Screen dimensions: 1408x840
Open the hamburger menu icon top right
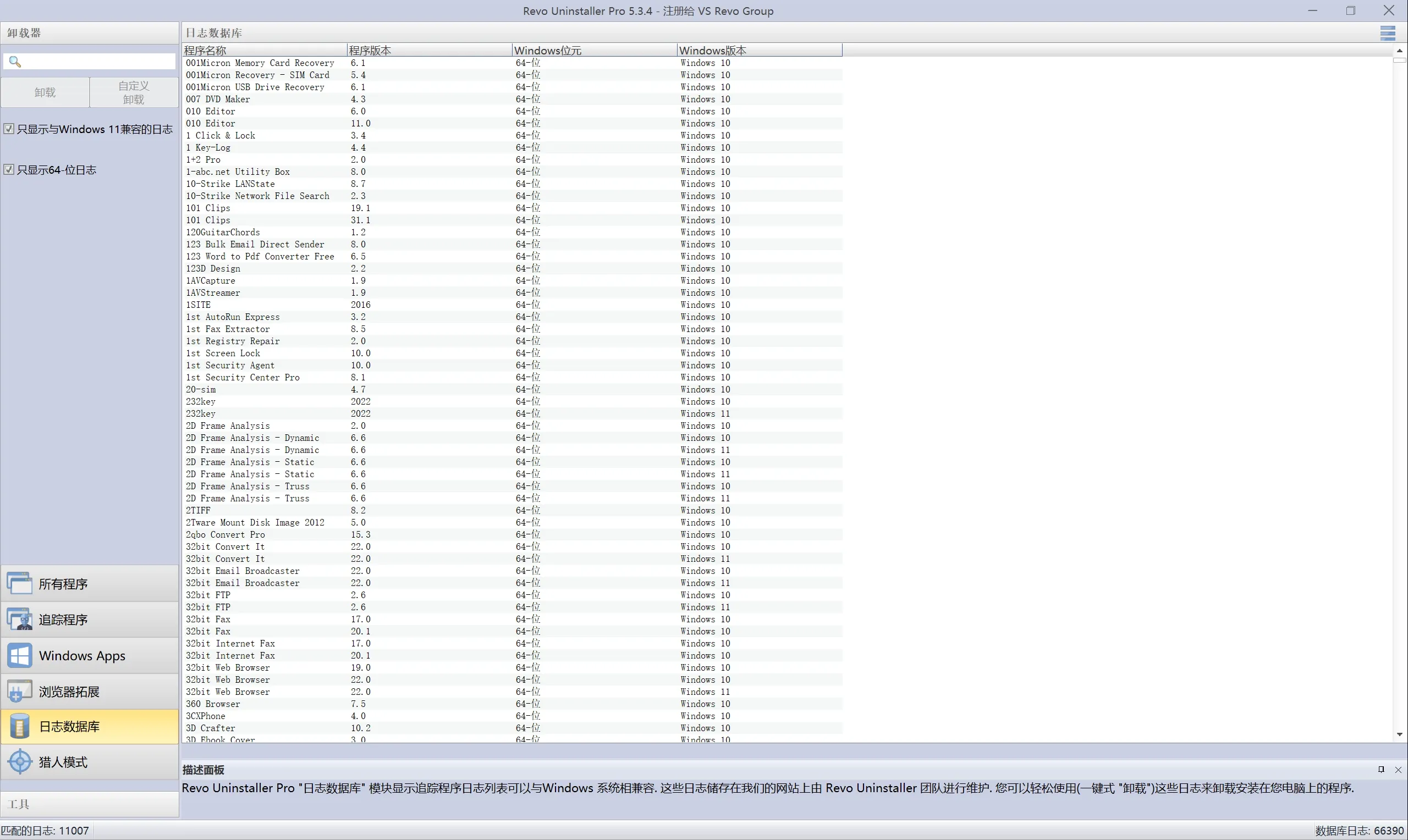[x=1387, y=34]
